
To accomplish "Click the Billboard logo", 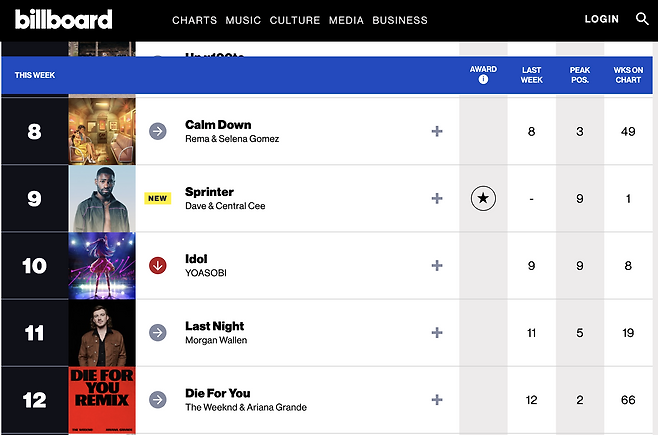I will point(64,19).
